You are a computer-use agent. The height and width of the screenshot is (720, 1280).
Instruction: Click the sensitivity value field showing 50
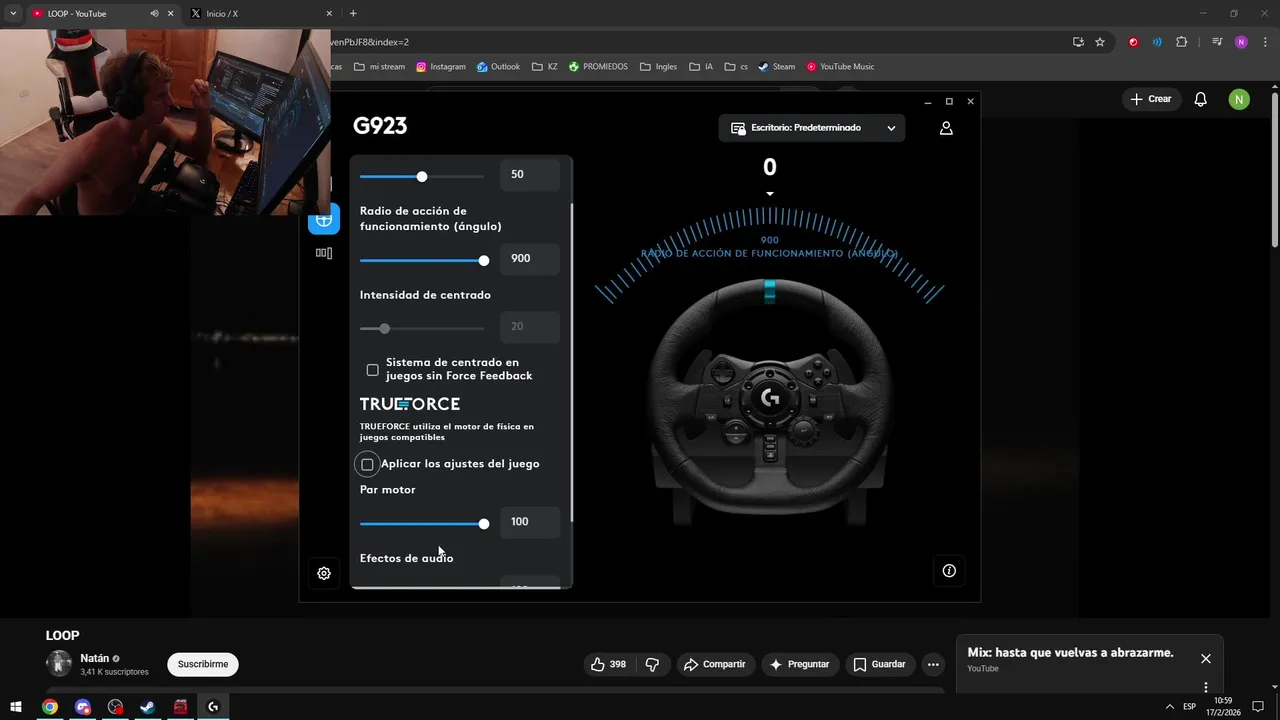pos(530,174)
